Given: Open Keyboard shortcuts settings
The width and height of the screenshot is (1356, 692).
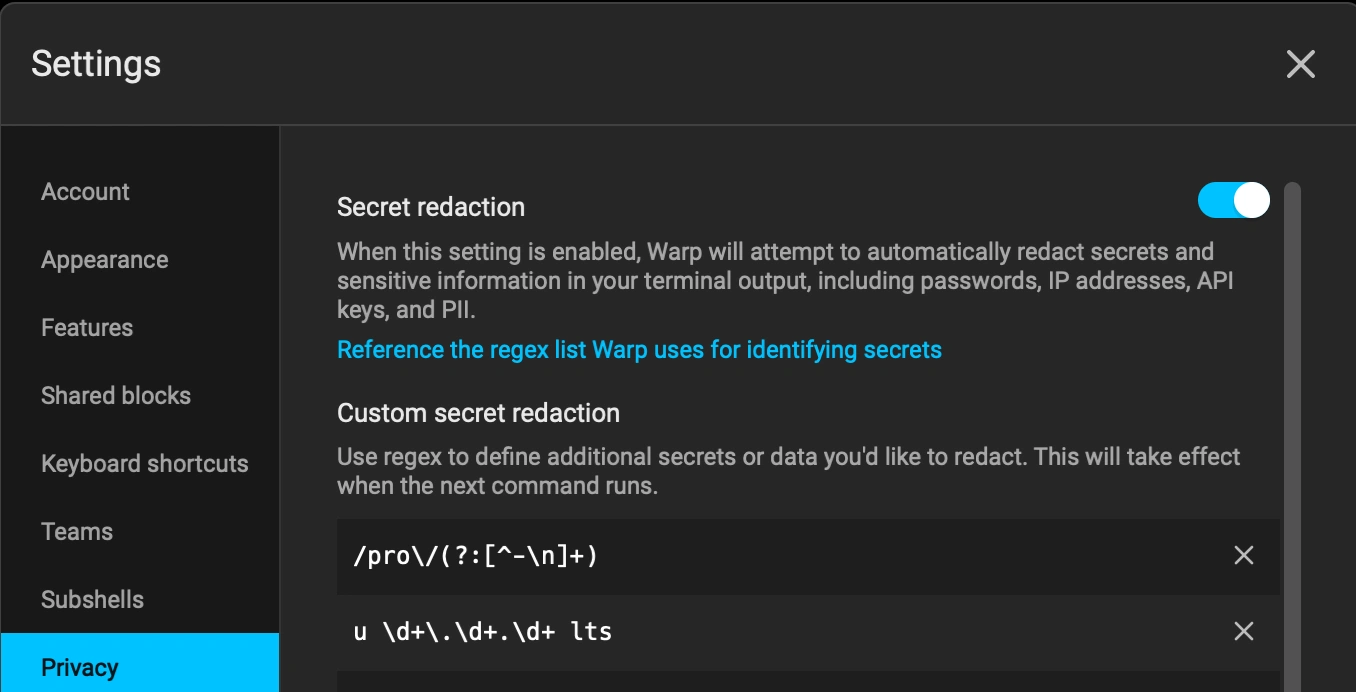Looking at the screenshot, I should [144, 464].
